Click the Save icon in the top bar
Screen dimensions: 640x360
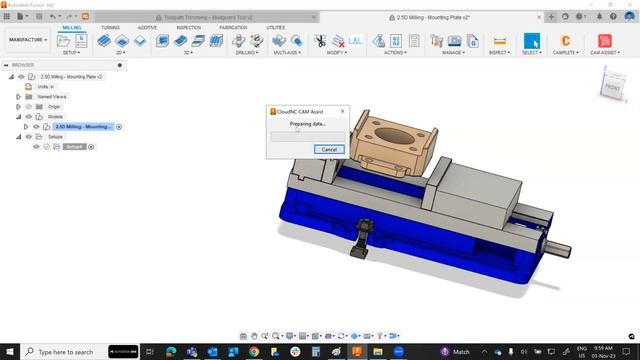(x=39, y=17)
